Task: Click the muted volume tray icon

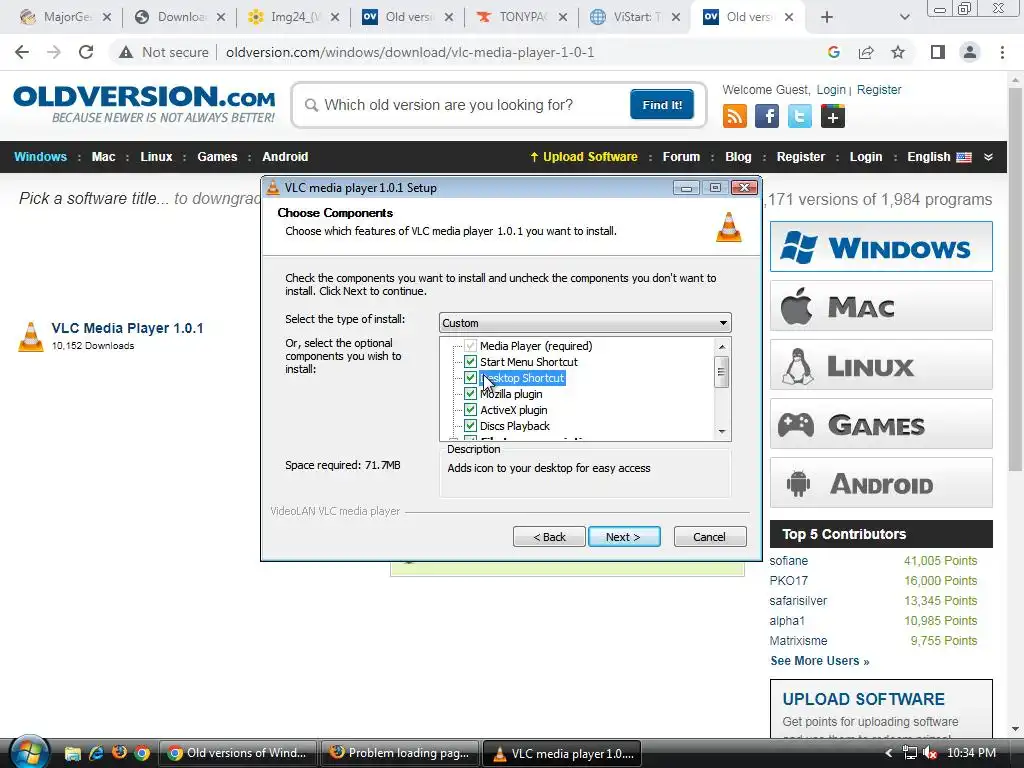Action: point(930,753)
